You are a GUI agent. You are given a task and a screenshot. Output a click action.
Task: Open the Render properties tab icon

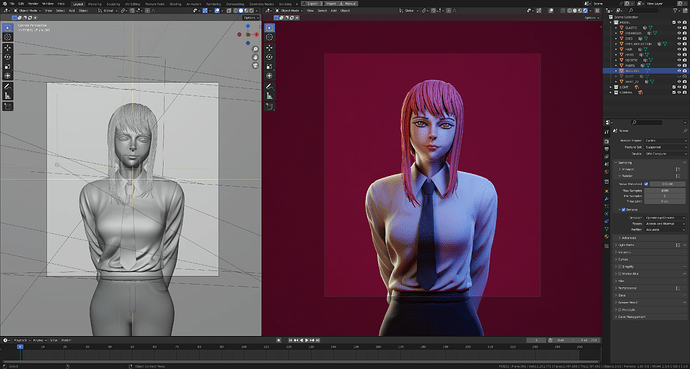coord(607,142)
